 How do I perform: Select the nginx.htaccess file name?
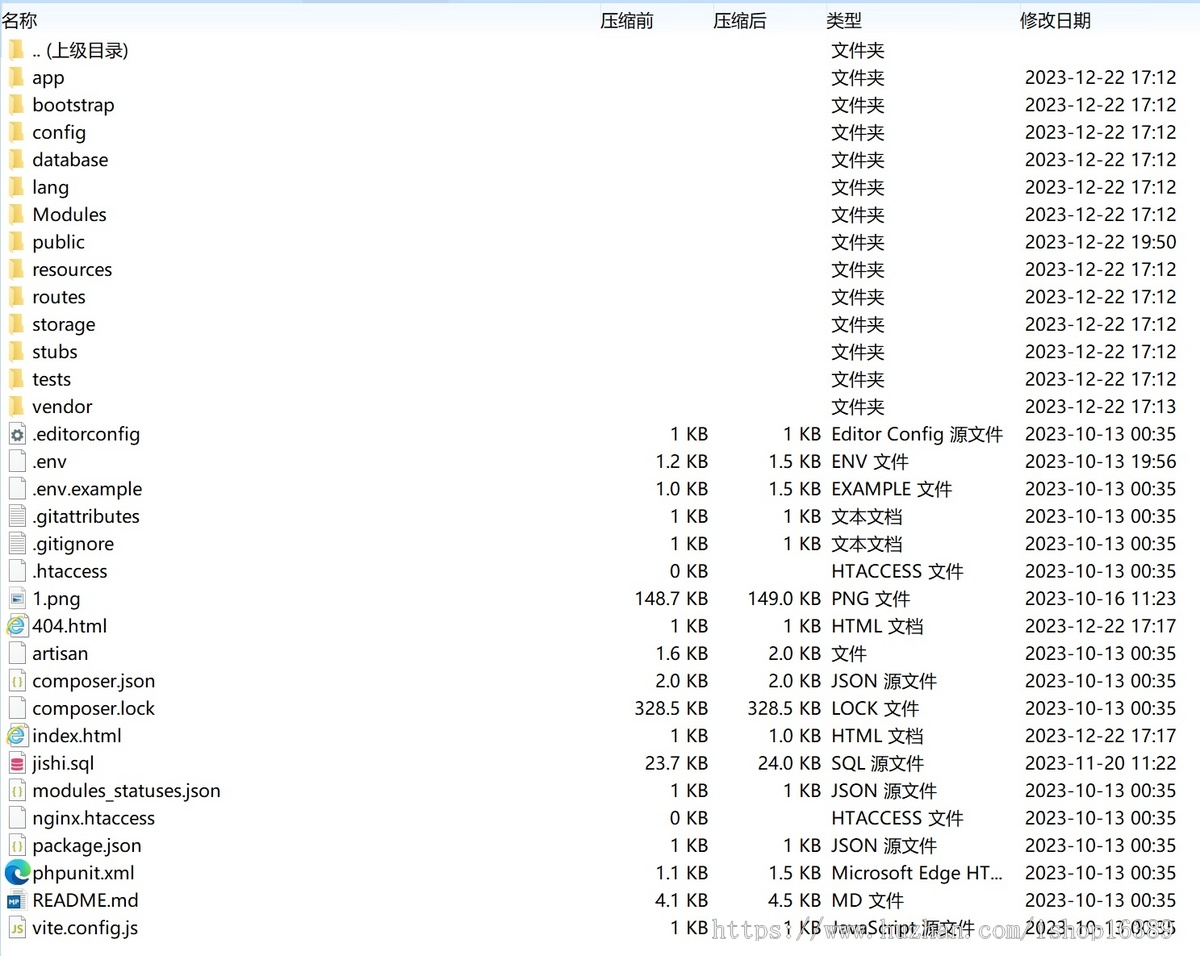coord(93,819)
